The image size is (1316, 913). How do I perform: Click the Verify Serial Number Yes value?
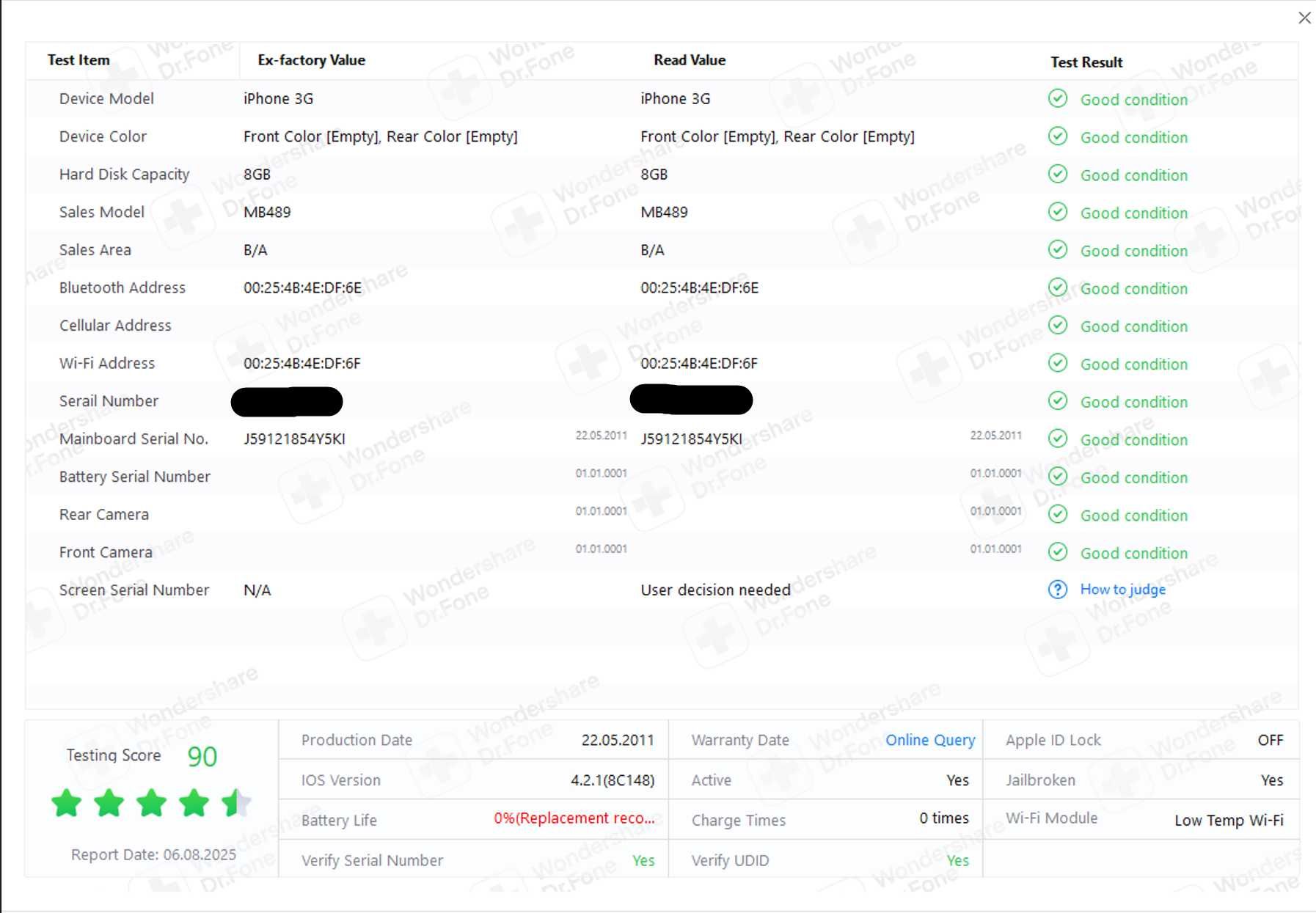click(x=643, y=860)
